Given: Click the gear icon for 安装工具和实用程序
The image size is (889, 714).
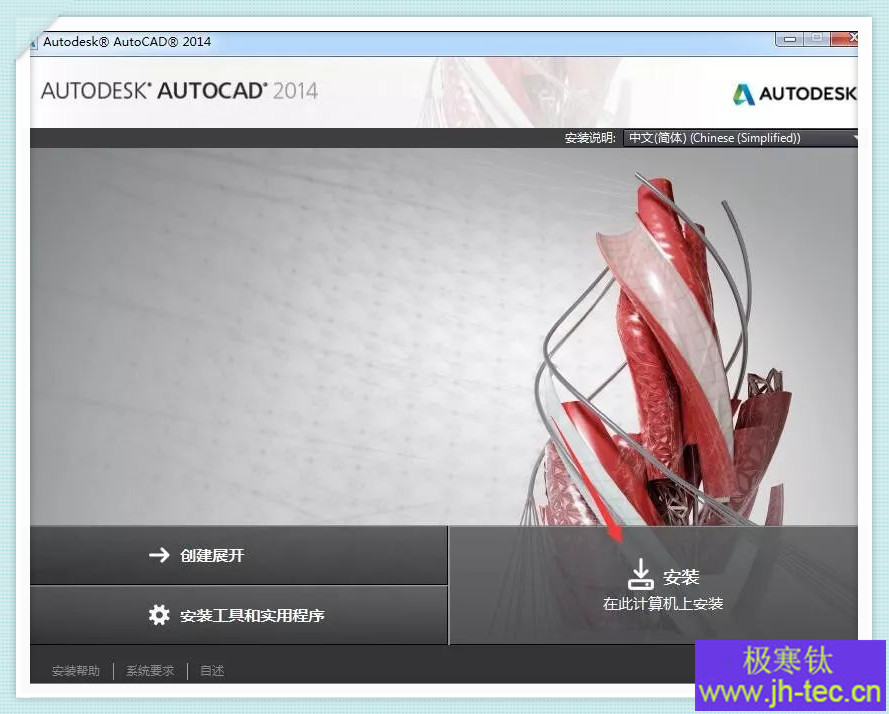Looking at the screenshot, I should (x=159, y=614).
